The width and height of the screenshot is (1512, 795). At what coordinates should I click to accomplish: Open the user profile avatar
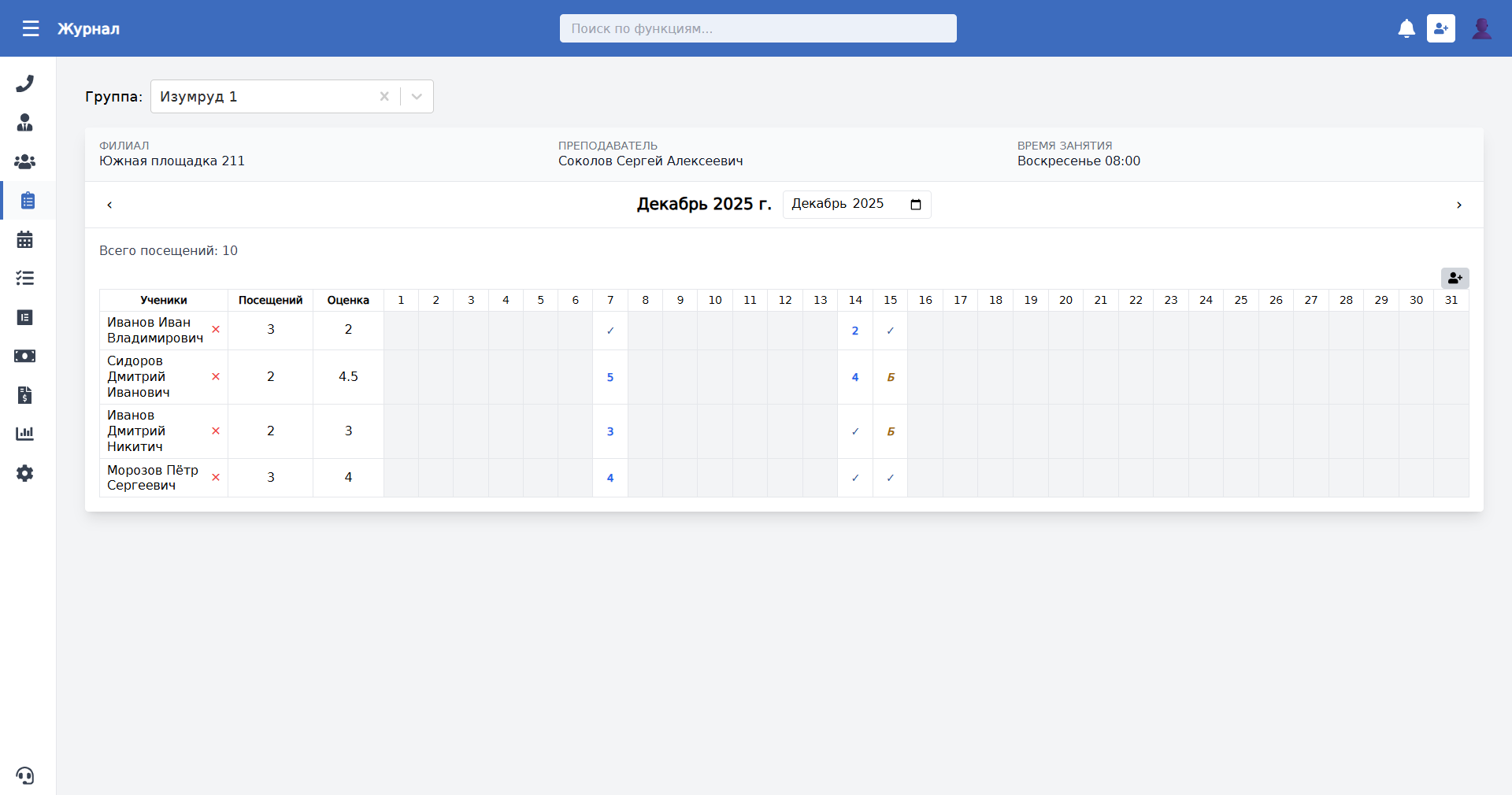click(x=1481, y=29)
